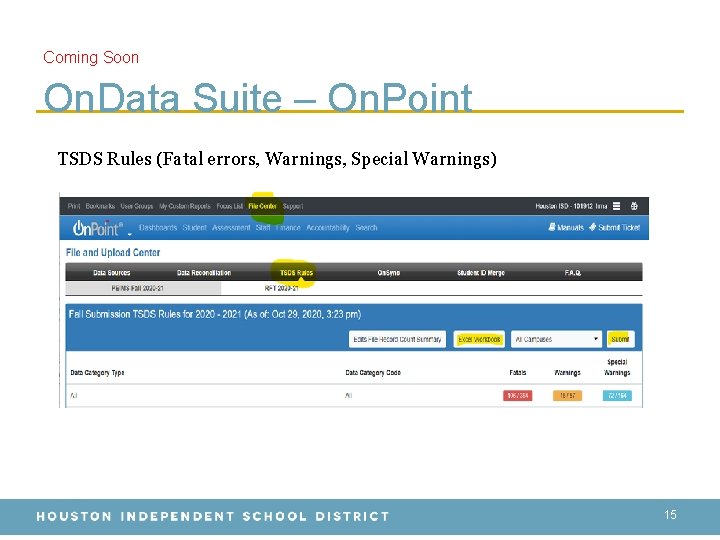Open My Custom Reports
720x540 pixels.
coord(185,206)
